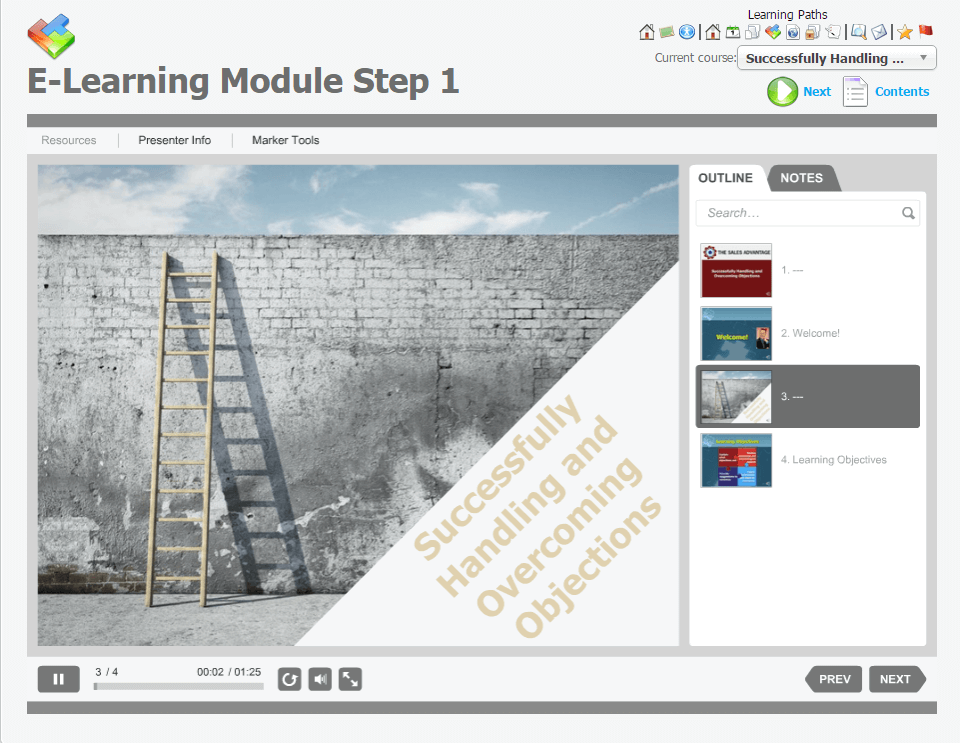The image size is (960, 743).
Task: Replay the current slide
Action: pos(290,679)
